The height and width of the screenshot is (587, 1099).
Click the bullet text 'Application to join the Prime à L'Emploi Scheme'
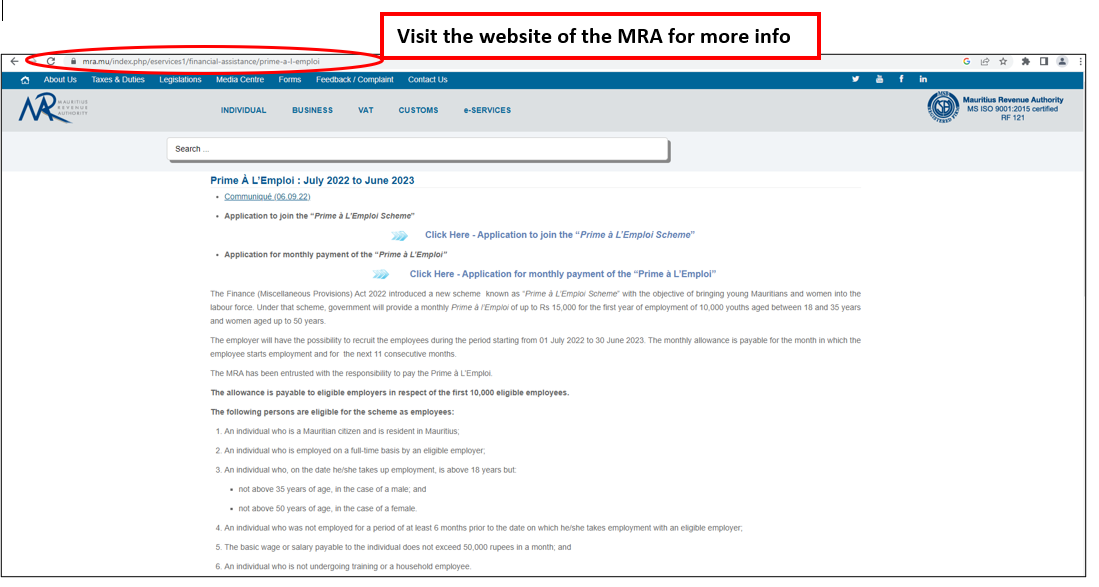319,216
